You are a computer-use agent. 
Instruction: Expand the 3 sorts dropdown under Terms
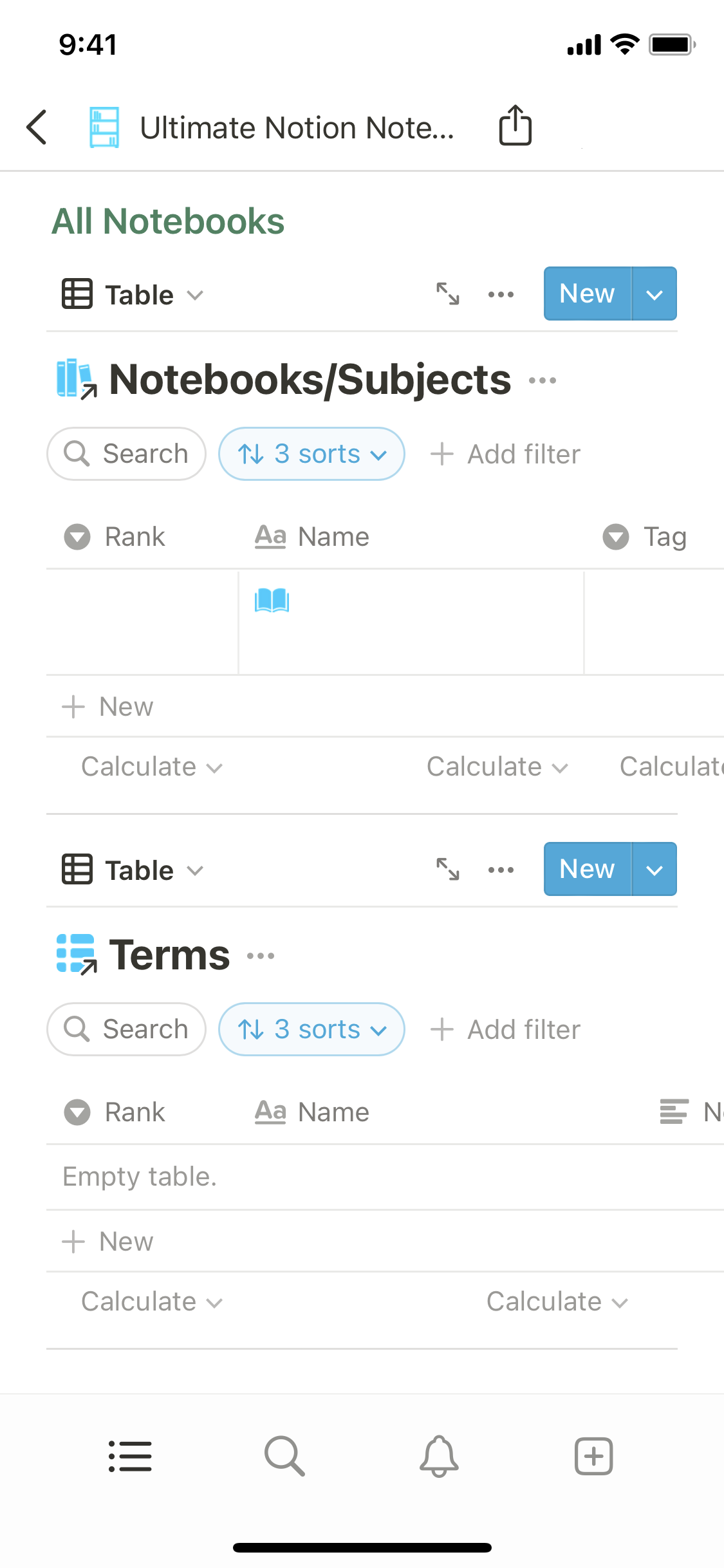coord(311,1029)
